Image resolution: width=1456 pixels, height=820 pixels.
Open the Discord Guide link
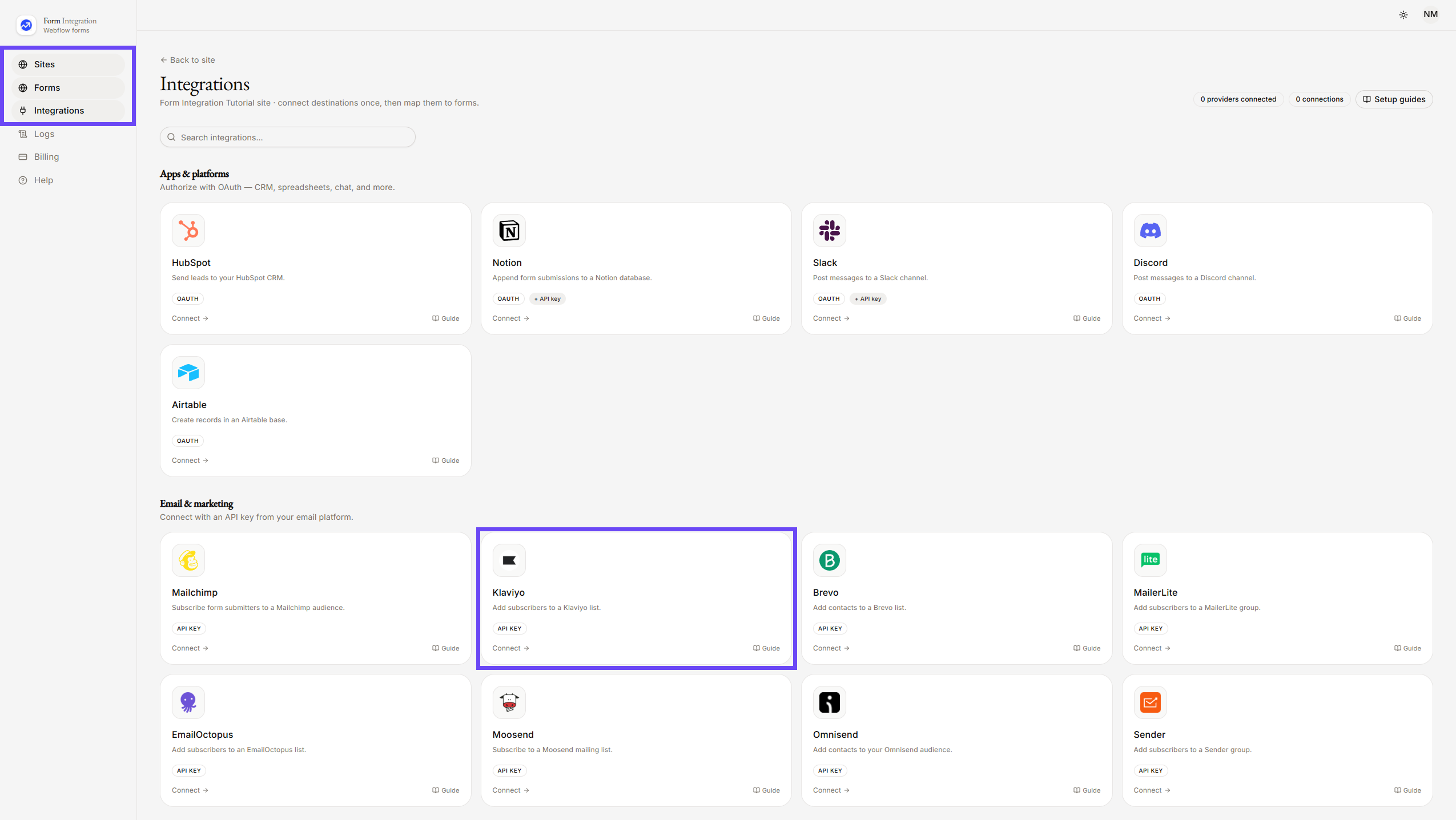coord(1407,318)
